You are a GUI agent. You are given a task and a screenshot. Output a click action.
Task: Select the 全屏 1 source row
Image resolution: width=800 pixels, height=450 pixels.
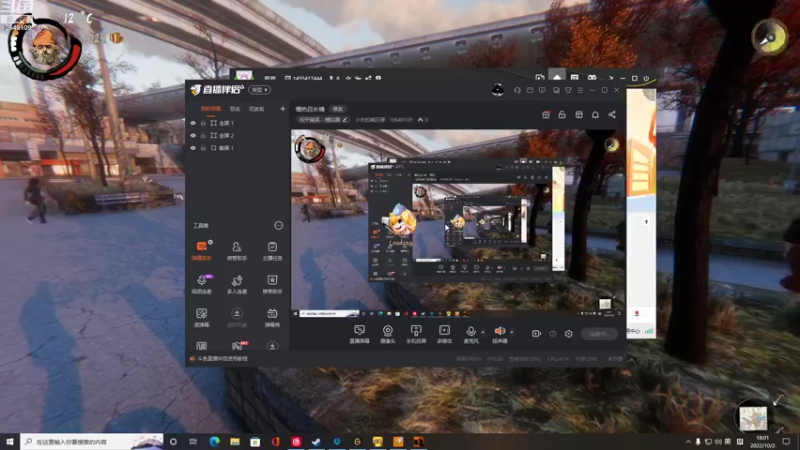coord(237,123)
